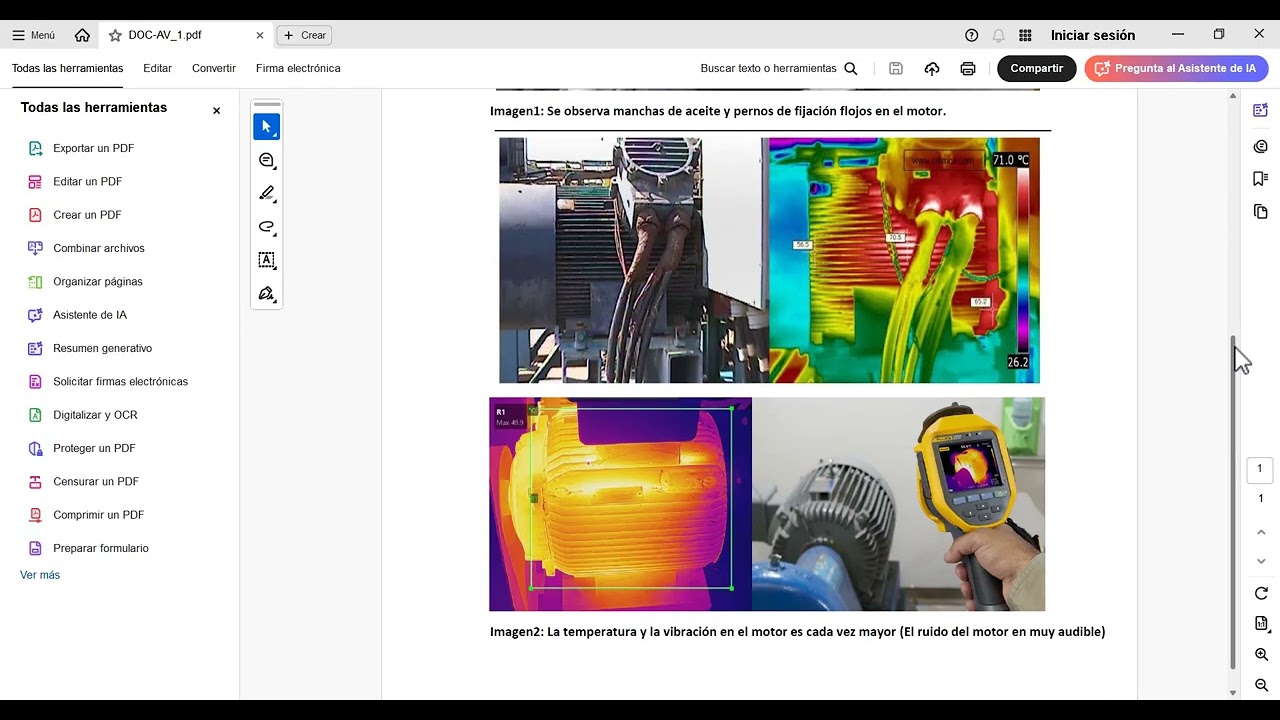This screenshot has height=720, width=1280.
Task: Open the help question mark icon
Action: point(971,35)
